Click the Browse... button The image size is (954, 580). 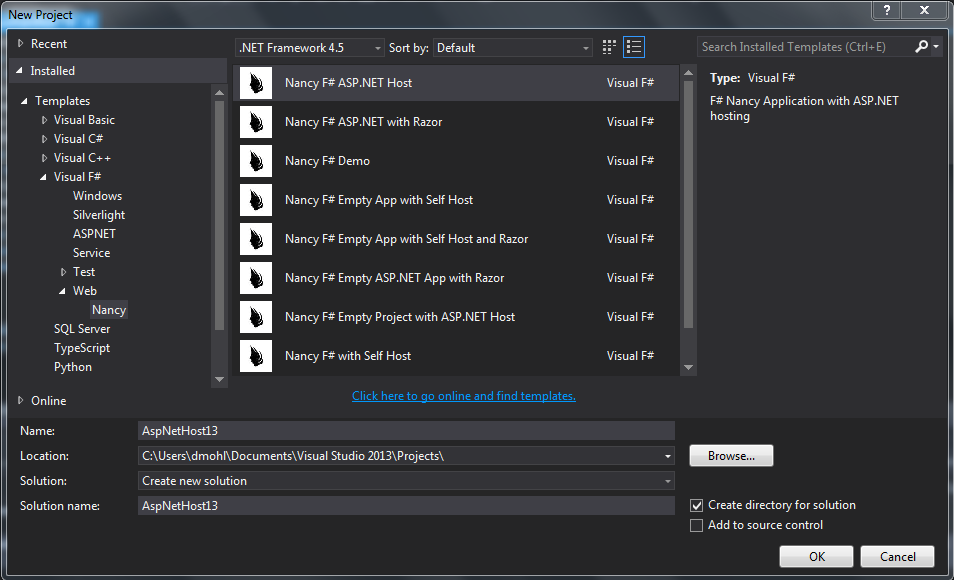pyautogui.click(x=731, y=456)
